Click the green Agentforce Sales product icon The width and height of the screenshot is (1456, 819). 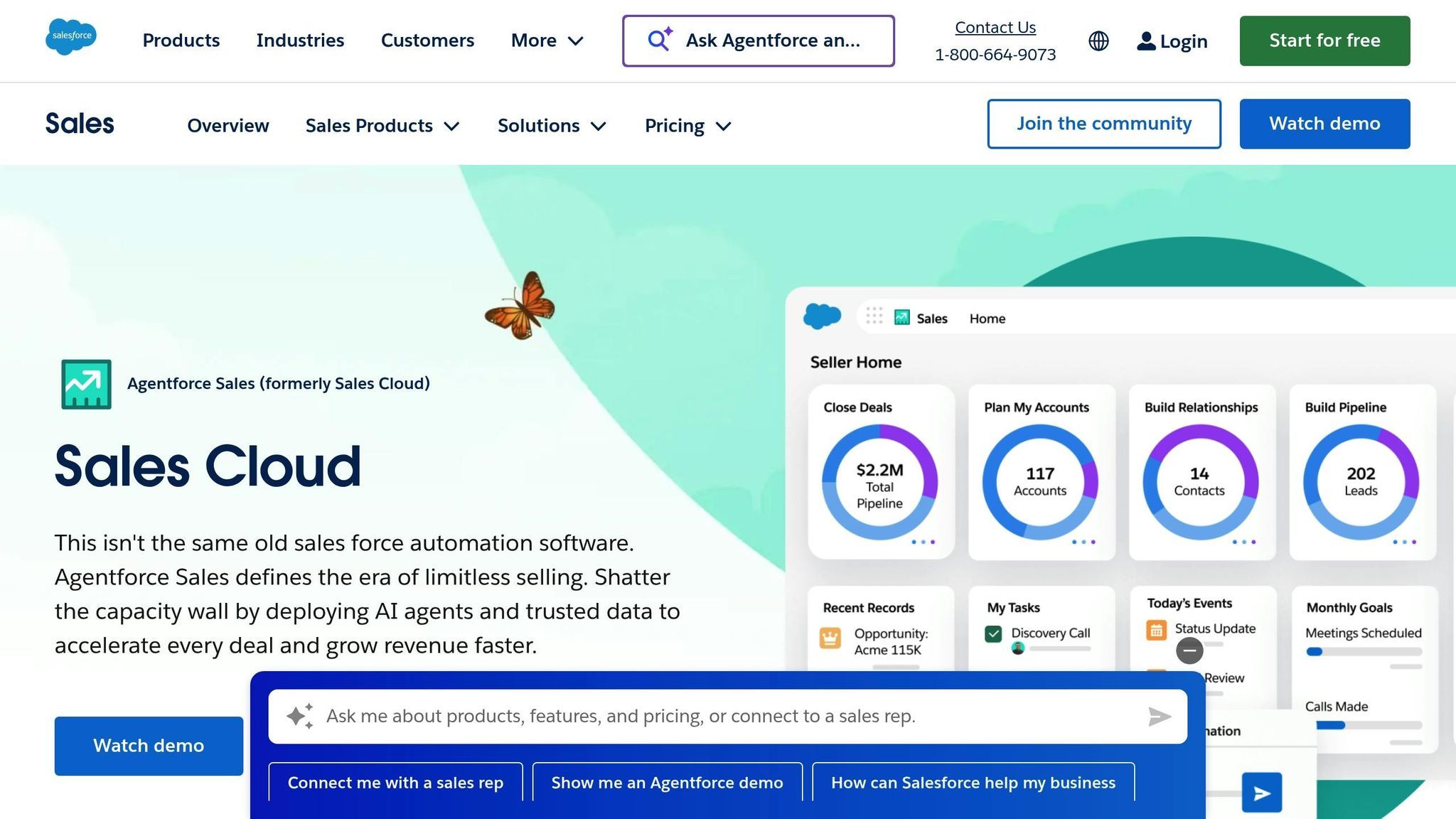pyautogui.click(x=87, y=384)
